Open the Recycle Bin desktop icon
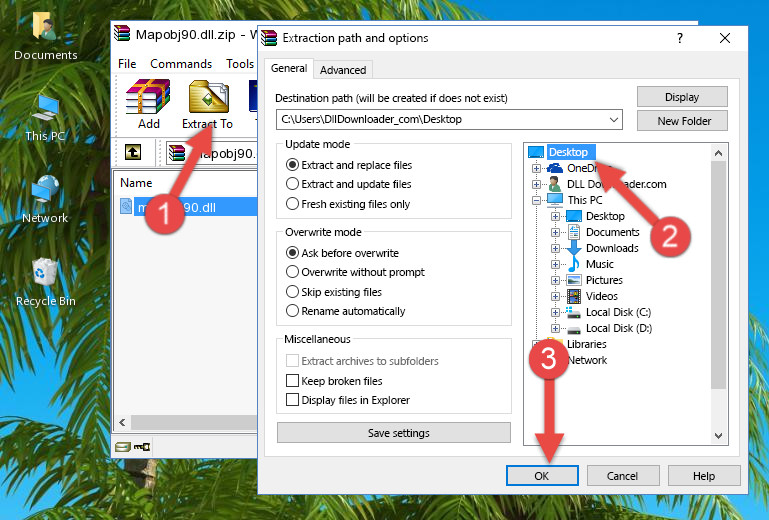 [x=46, y=283]
